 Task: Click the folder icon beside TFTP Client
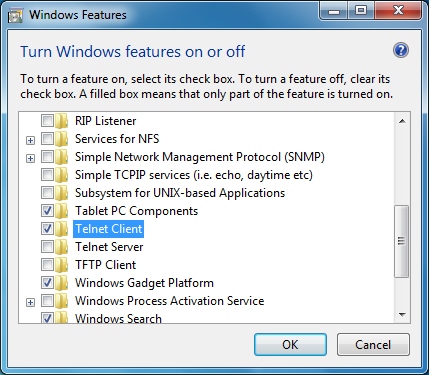pyautogui.click(x=62, y=265)
